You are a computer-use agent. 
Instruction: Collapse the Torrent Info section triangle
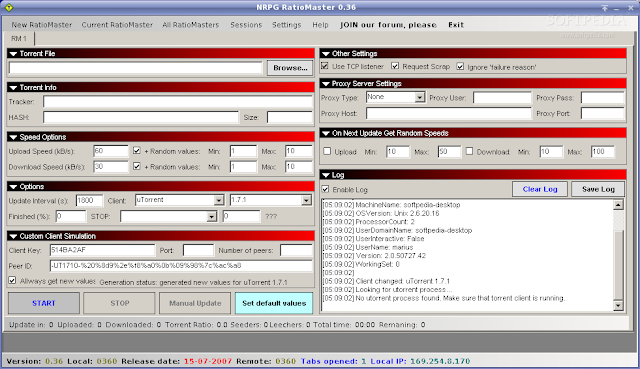coord(13,88)
